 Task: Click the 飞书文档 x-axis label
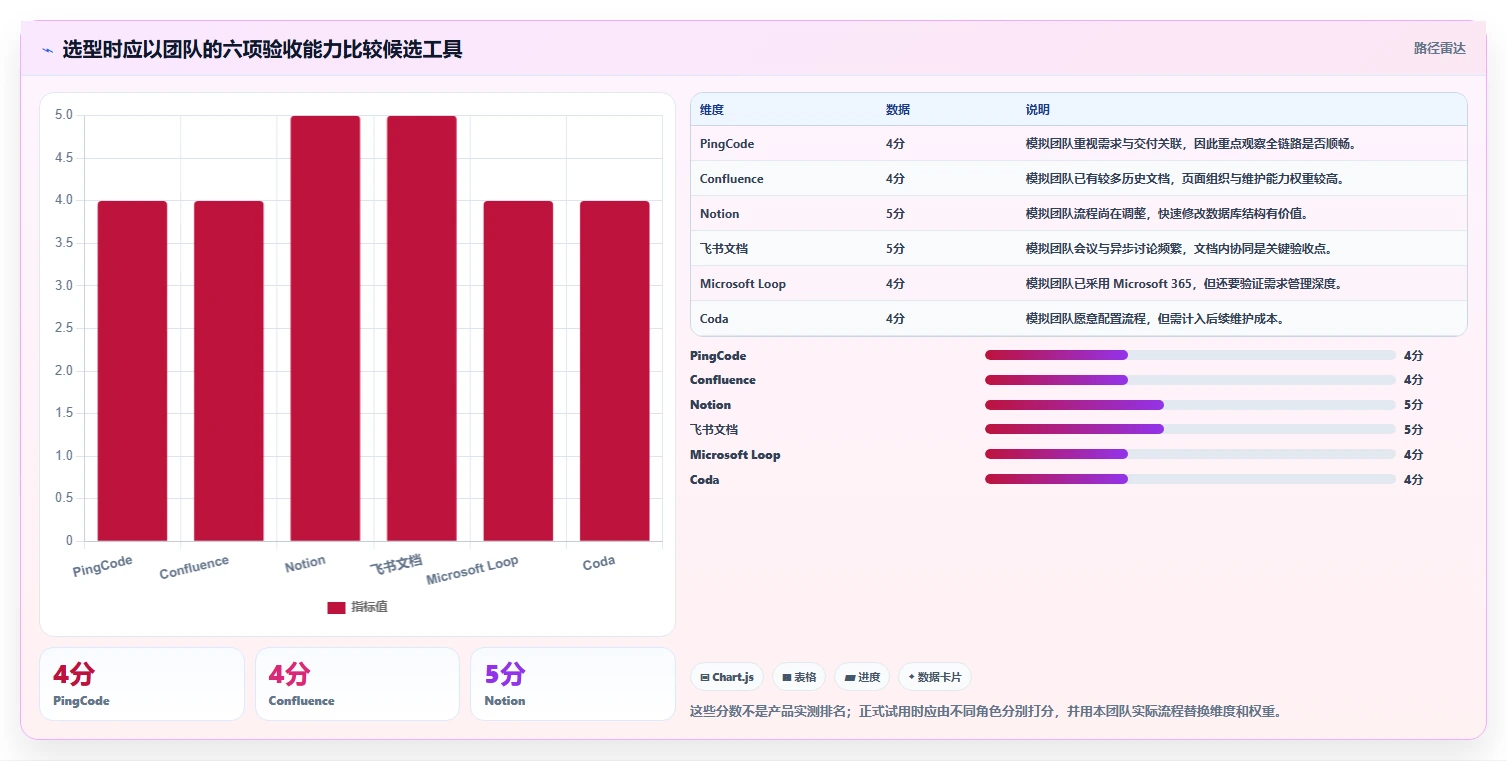396,565
